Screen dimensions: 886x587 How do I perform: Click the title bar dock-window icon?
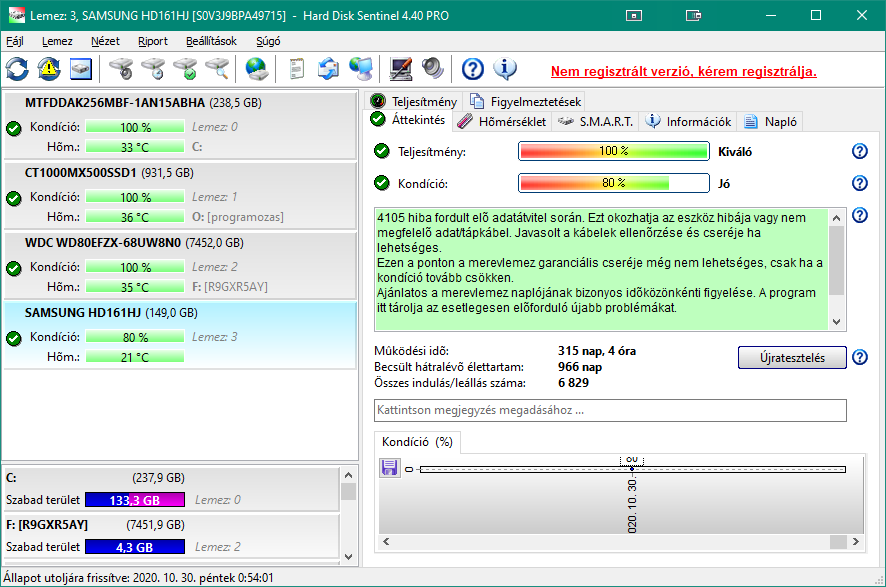(693, 16)
